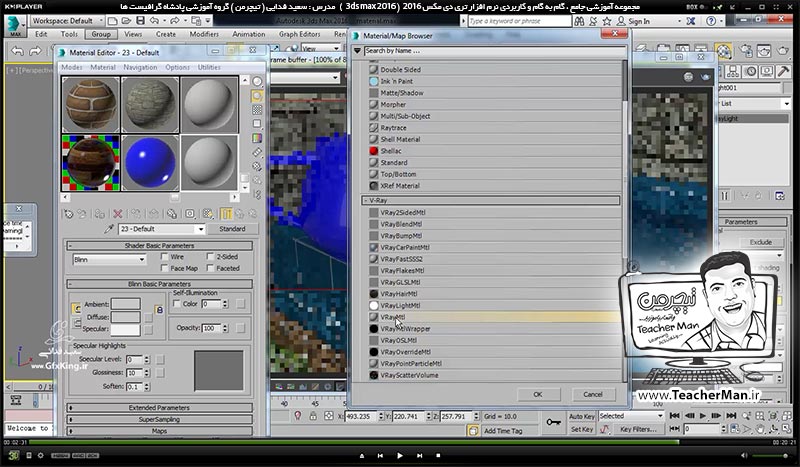The image size is (800, 467).
Task: Click OK in Material/Map Browser
Action: [x=538, y=395]
